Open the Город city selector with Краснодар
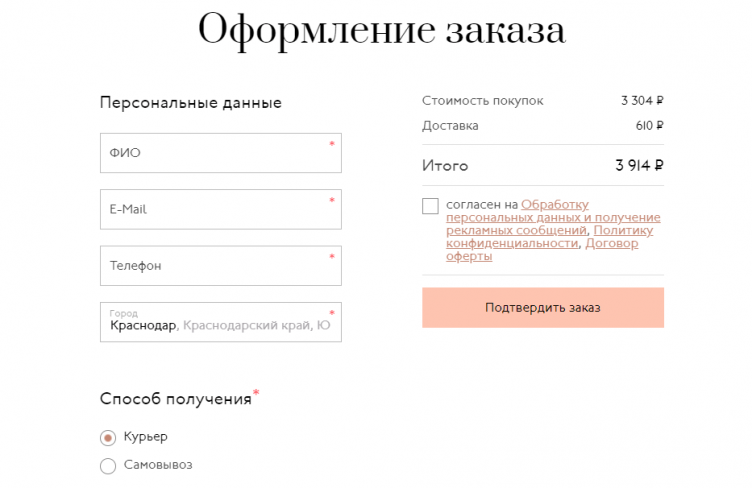This screenshot has height=488, width=752. pyautogui.click(x=220, y=323)
